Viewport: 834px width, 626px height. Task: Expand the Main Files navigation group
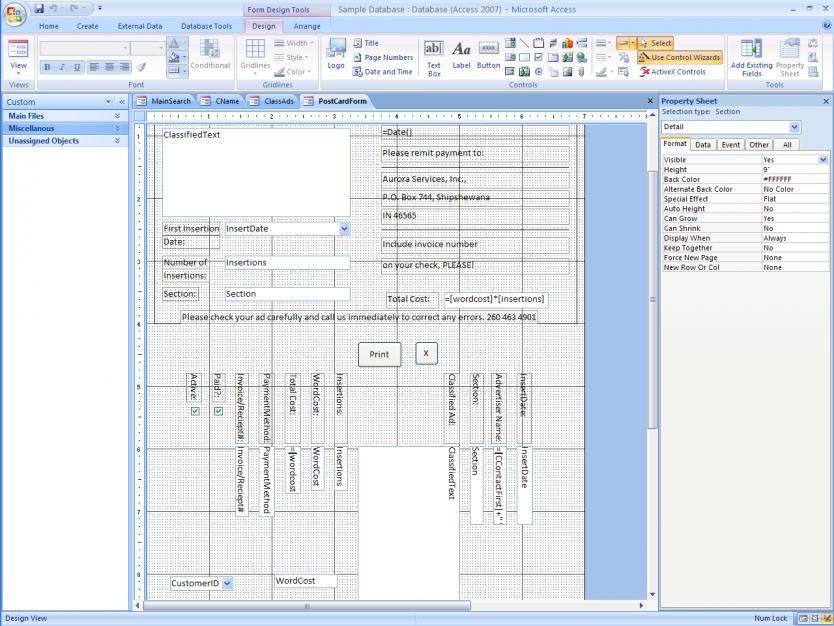pos(117,116)
